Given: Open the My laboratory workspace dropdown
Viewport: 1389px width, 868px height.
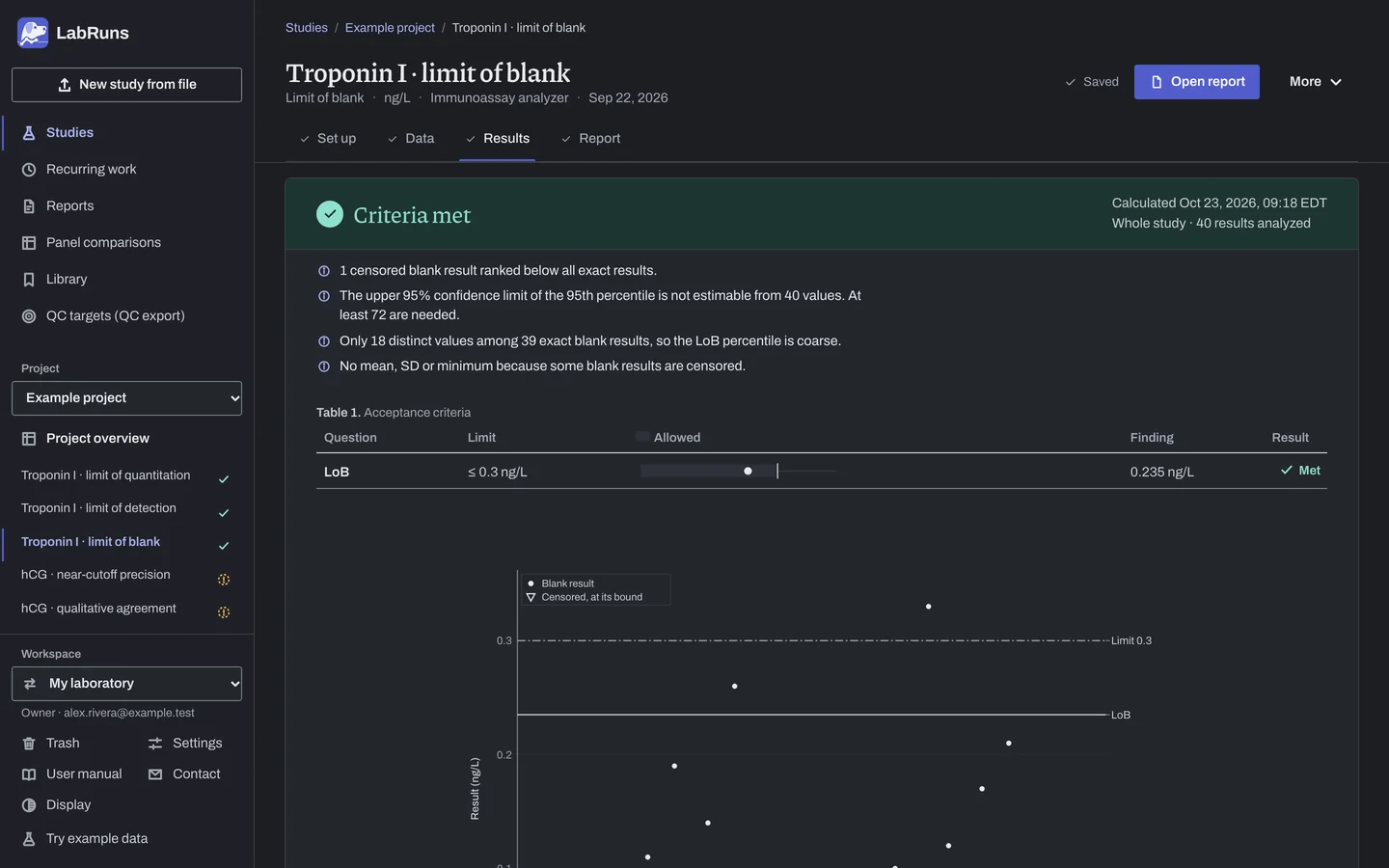Looking at the screenshot, I should pos(126,684).
